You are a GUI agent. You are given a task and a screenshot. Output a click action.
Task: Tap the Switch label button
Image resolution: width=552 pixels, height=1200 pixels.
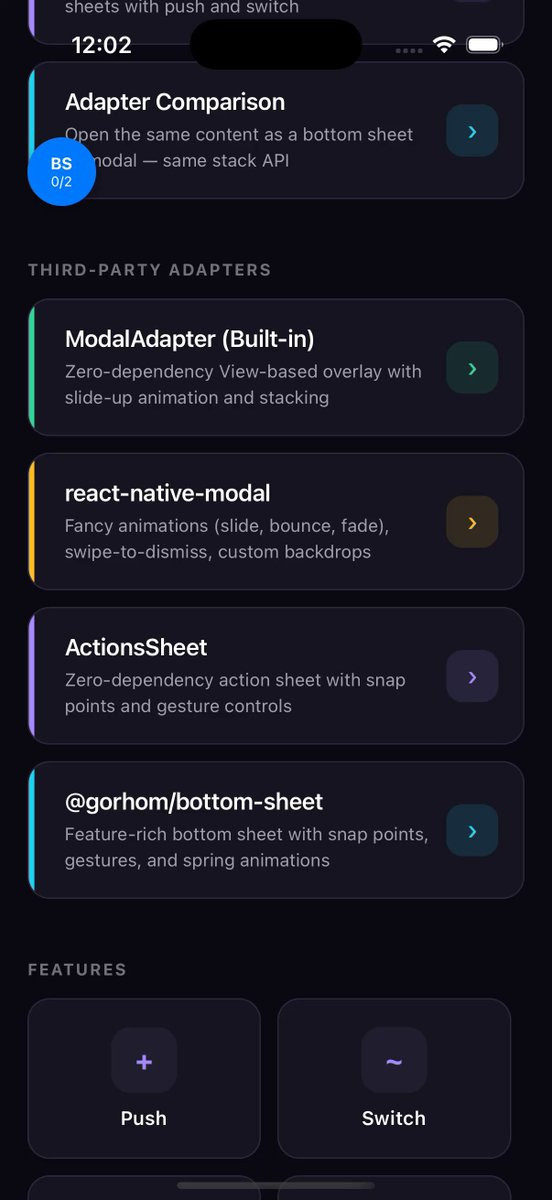pyautogui.click(x=394, y=1118)
